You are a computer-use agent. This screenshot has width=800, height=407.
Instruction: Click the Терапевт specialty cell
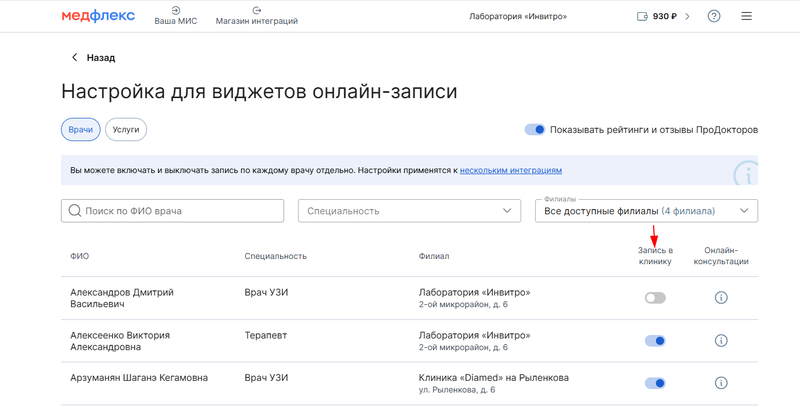click(x=265, y=335)
